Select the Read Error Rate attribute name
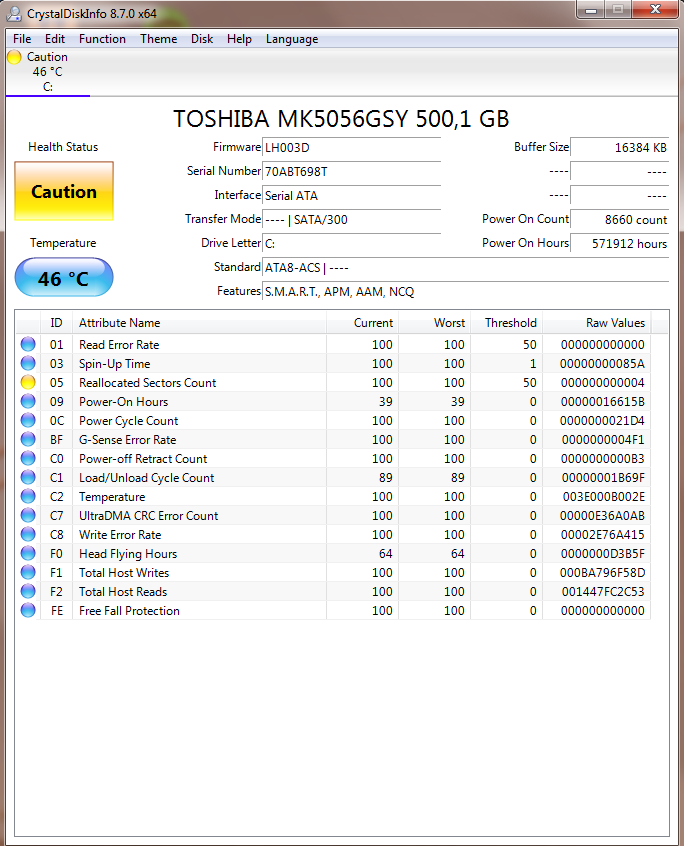The width and height of the screenshot is (684, 846). (119, 345)
